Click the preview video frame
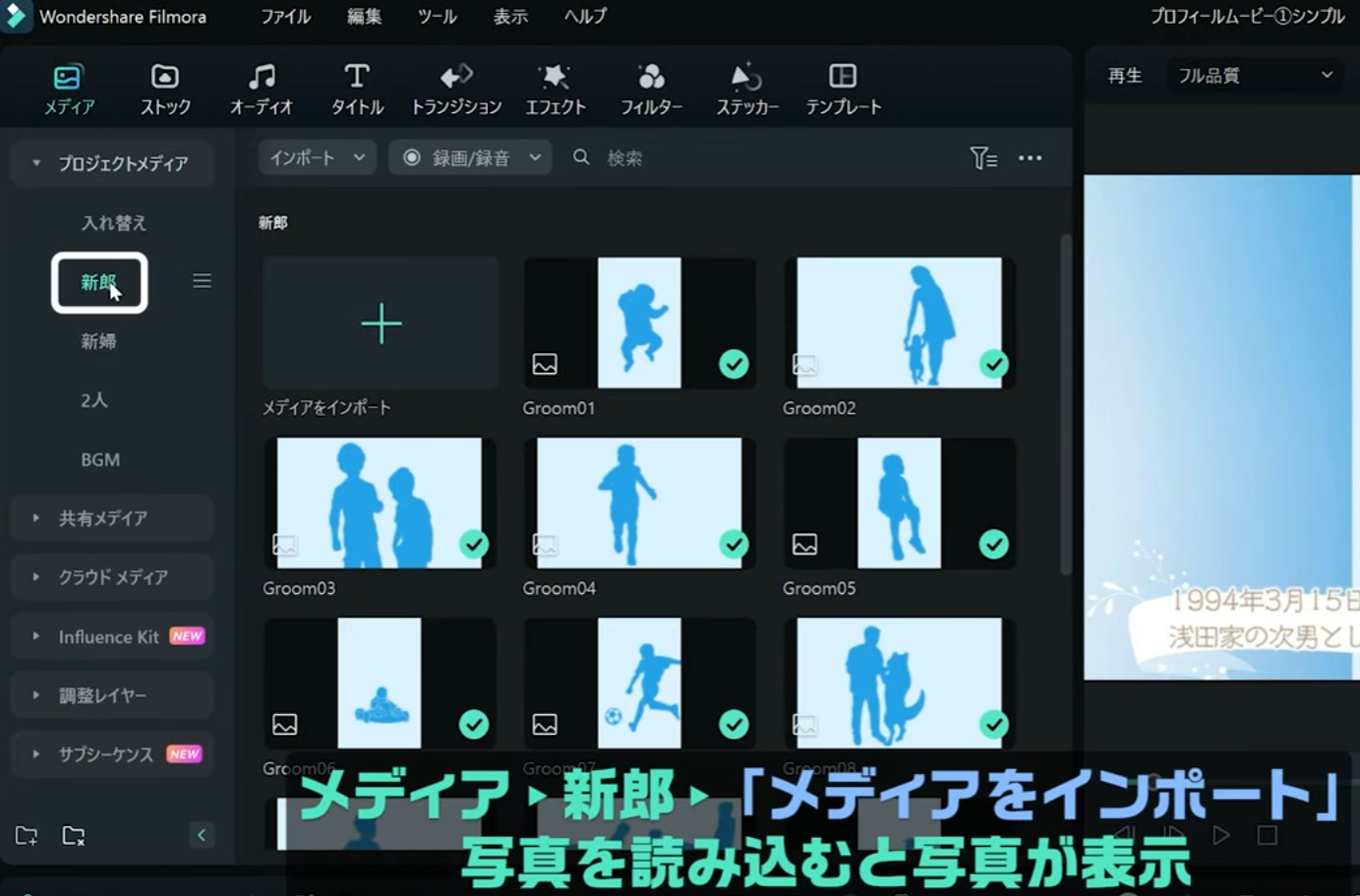Image resolution: width=1360 pixels, height=896 pixels. tap(1221, 428)
